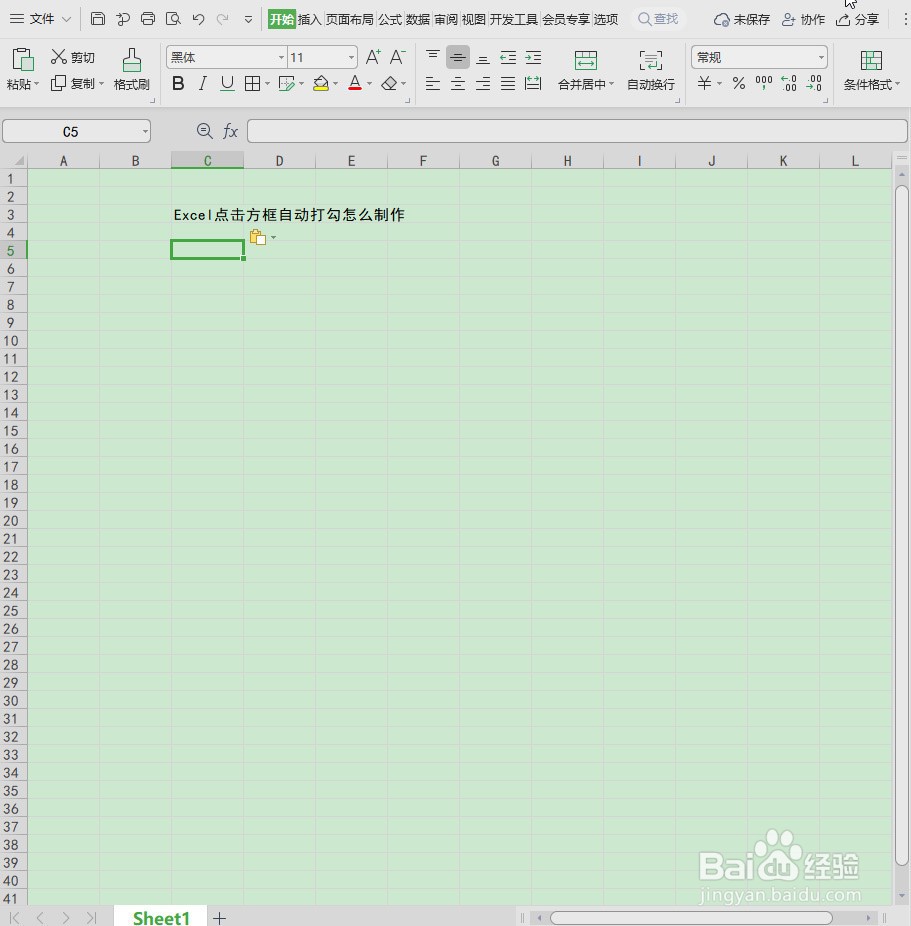This screenshot has width=911, height=926.
Task: Click the fx insert function icon
Action: (230, 131)
